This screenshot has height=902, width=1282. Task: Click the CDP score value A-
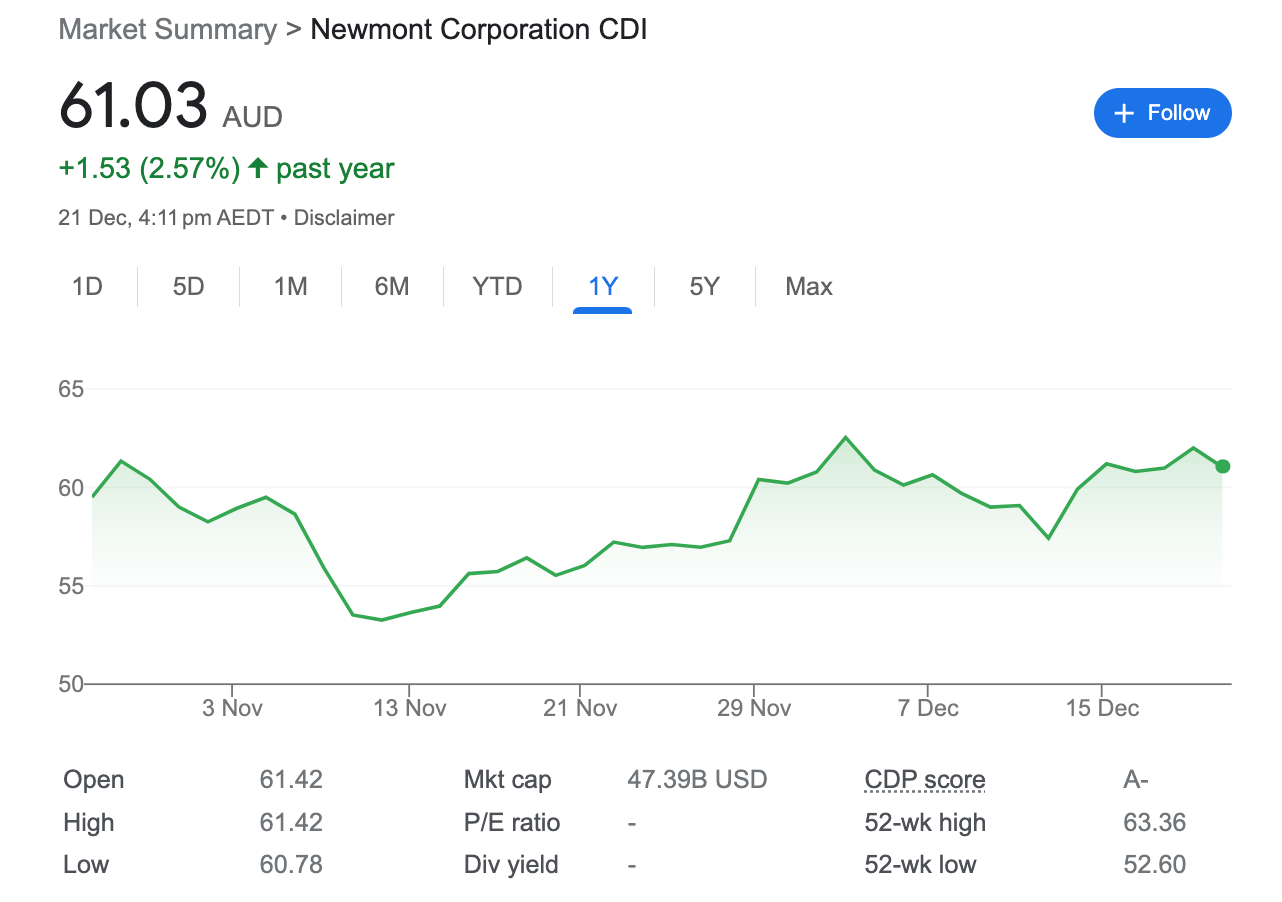pos(1136,780)
